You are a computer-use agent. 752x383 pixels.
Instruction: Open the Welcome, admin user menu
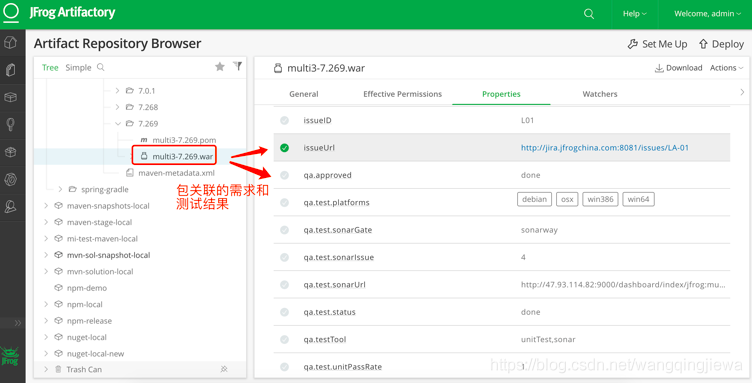(x=707, y=14)
